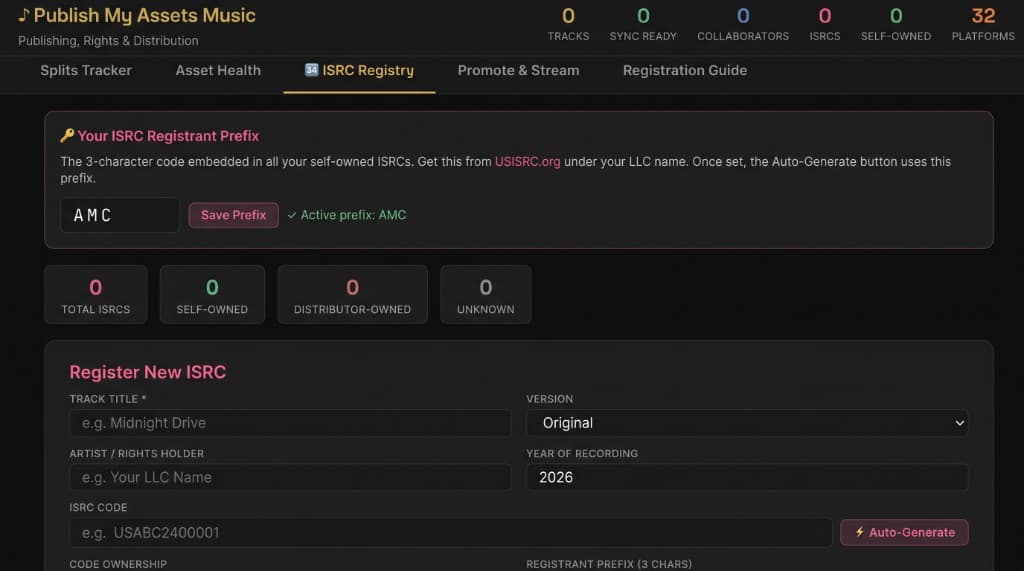This screenshot has width=1024, height=571.
Task: Click the Auto-Generate ISRC button
Action: pos(904,532)
